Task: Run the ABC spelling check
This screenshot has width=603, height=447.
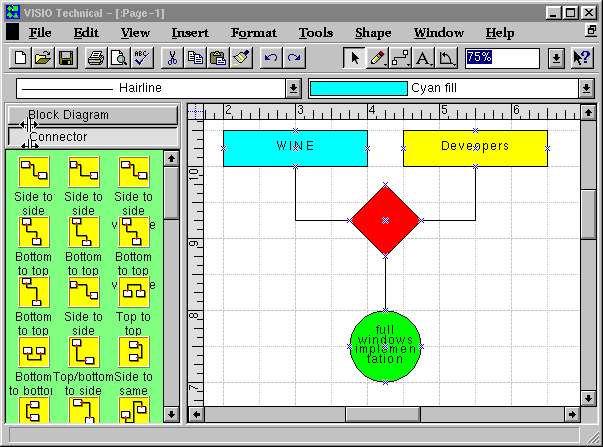Action: pyautogui.click(x=142, y=58)
